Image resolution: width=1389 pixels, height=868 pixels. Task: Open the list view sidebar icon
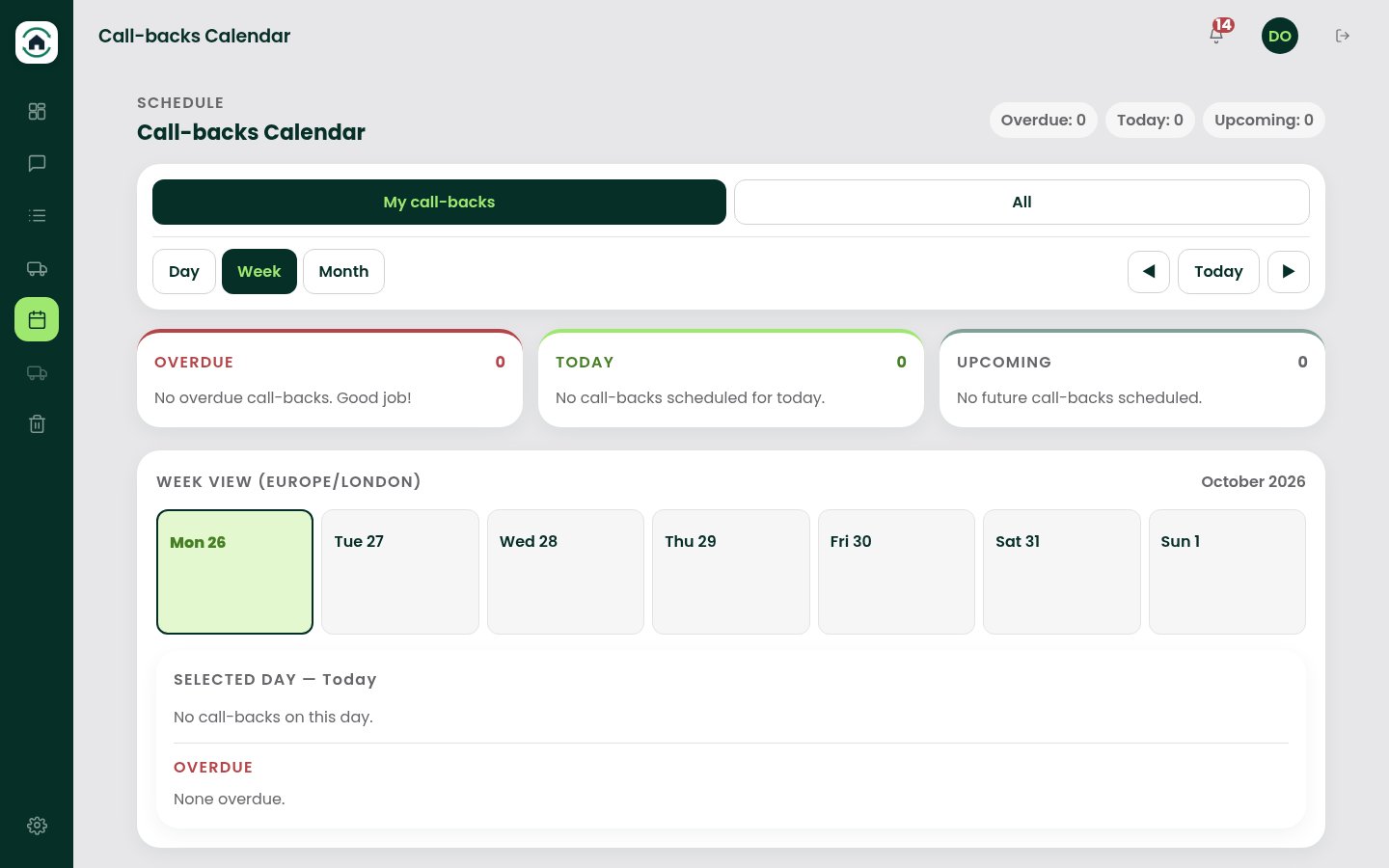(37, 216)
